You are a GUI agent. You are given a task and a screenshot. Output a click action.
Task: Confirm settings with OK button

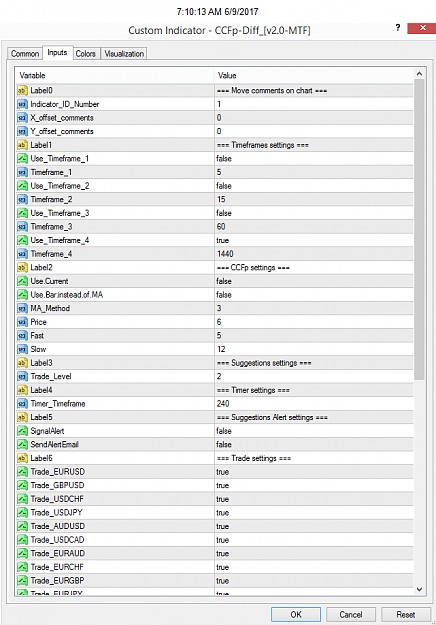point(296,615)
